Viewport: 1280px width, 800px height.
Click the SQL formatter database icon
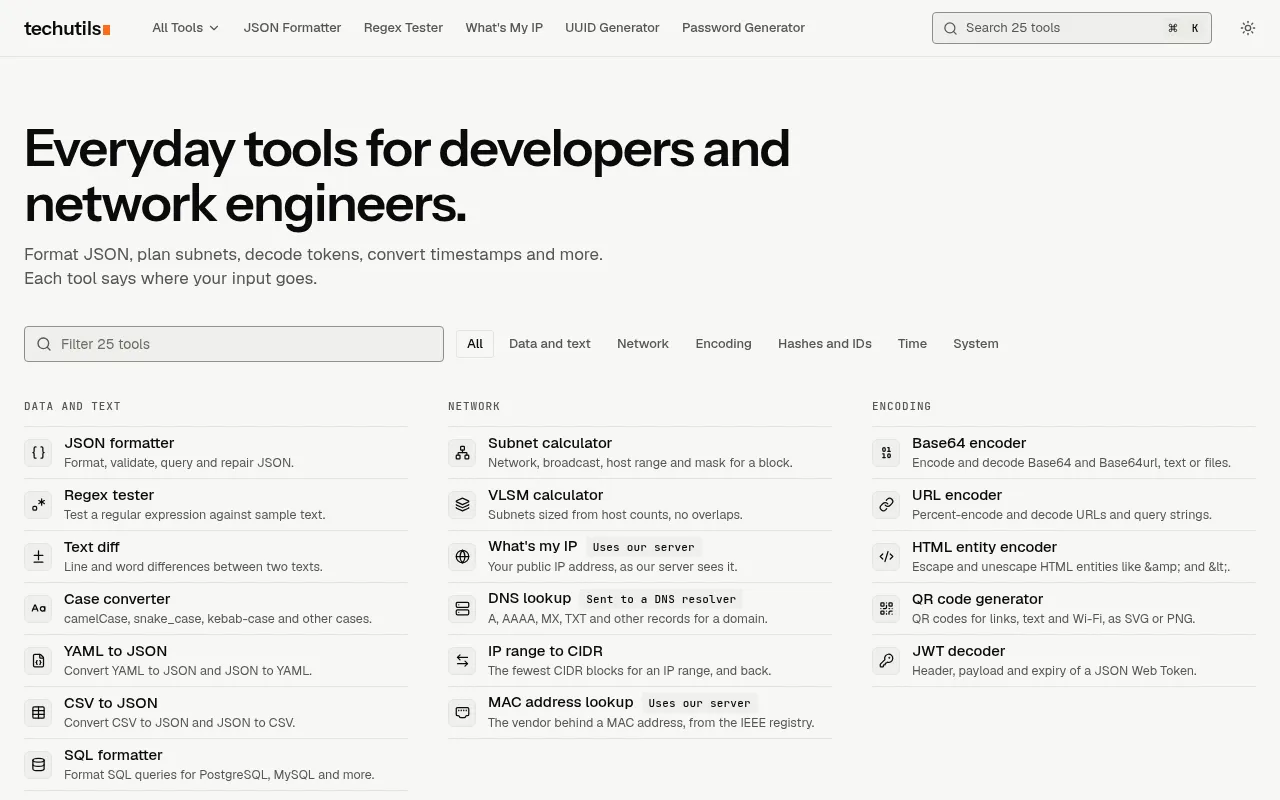[x=38, y=764]
